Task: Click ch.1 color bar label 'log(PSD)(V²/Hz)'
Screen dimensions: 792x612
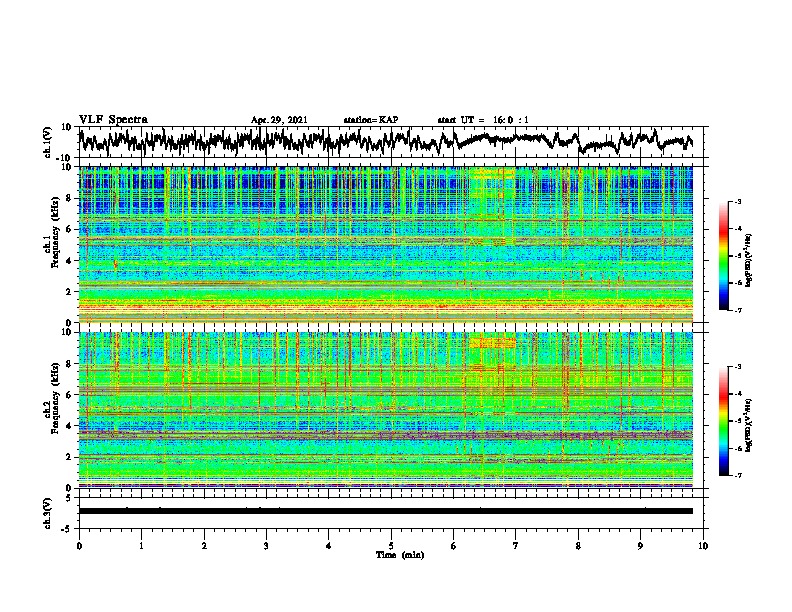Action: tap(748, 260)
